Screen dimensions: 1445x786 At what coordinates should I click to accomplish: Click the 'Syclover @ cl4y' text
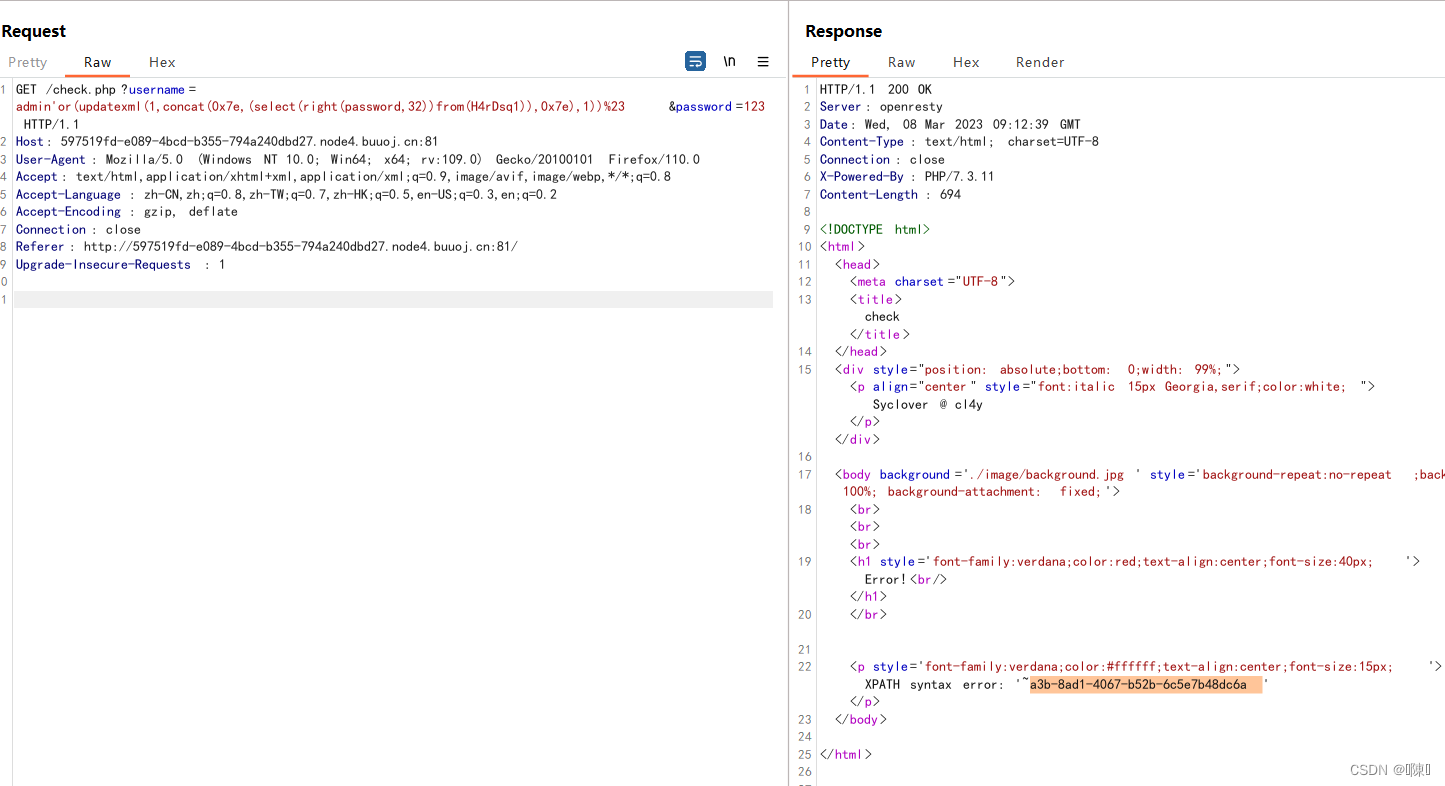pyautogui.click(x=927, y=404)
